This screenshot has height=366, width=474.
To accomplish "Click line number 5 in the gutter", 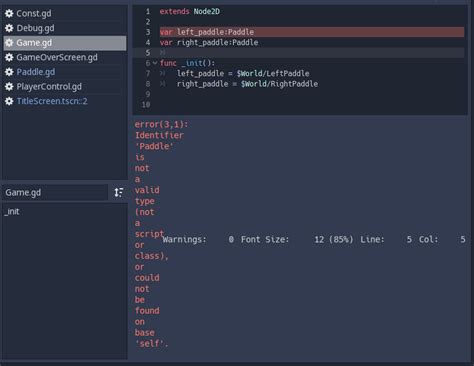I will (148, 53).
